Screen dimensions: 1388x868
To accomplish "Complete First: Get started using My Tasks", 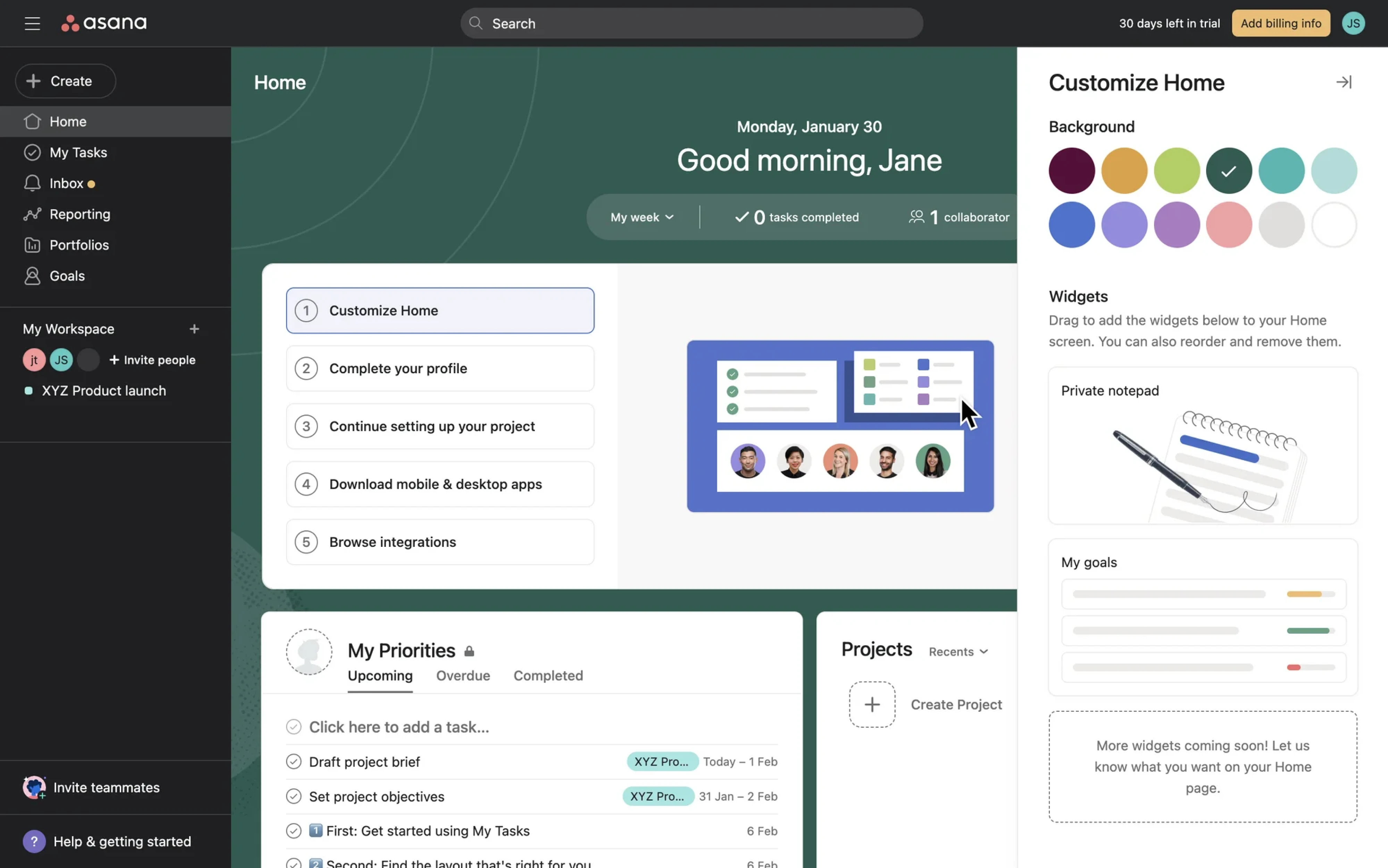I will pos(293,831).
